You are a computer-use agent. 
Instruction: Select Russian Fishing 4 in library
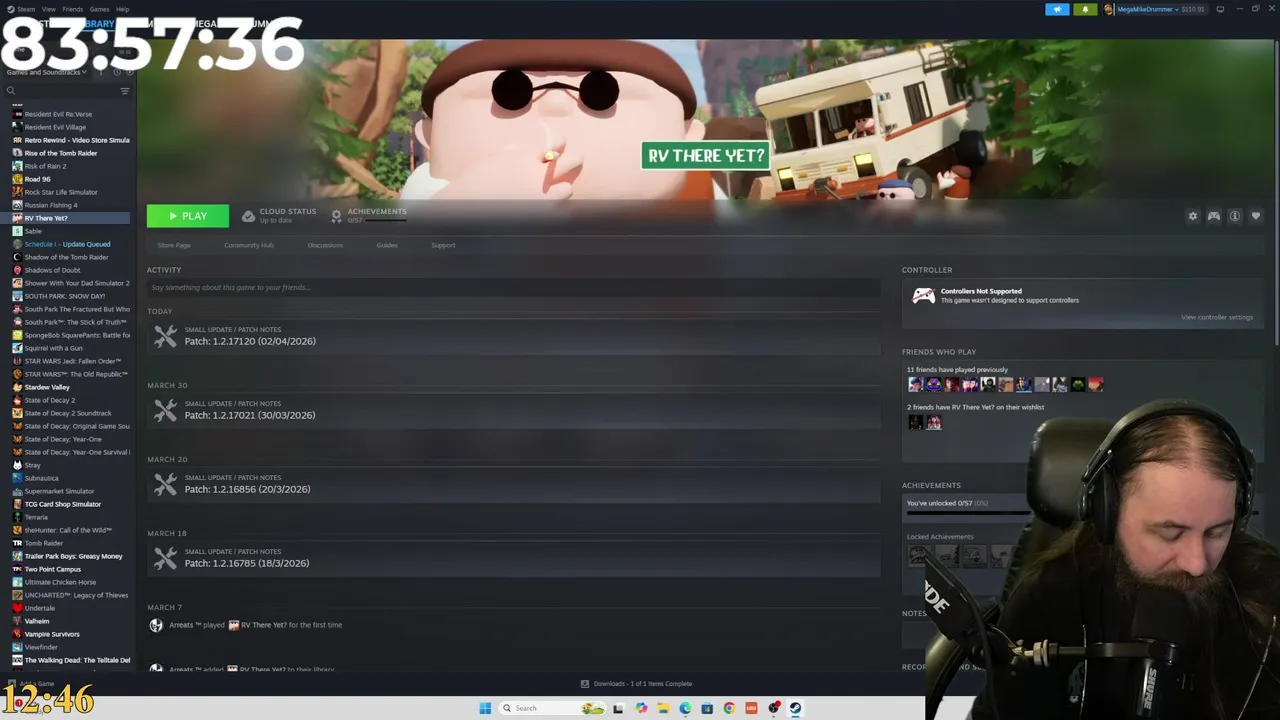[50, 205]
